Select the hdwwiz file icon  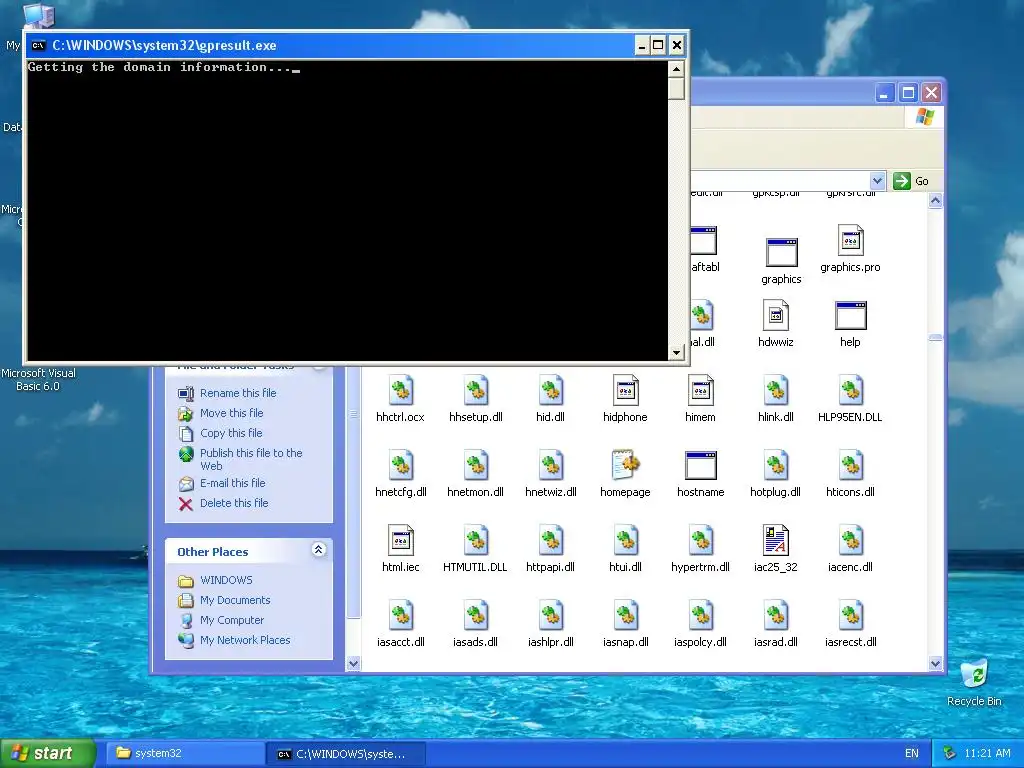point(775,315)
